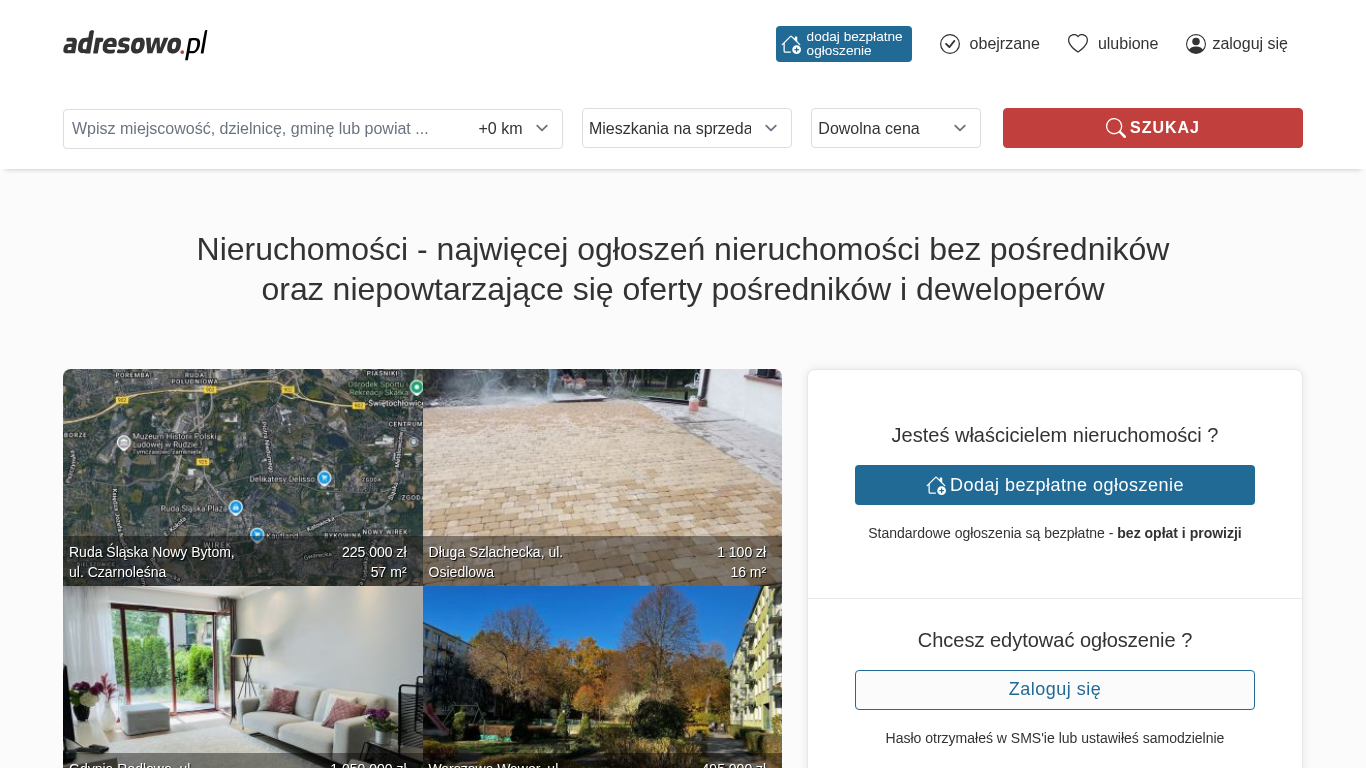Click the magnifier icon in SZUKAJ button
Screen dimensions: 1366x768
[x=1115, y=128]
